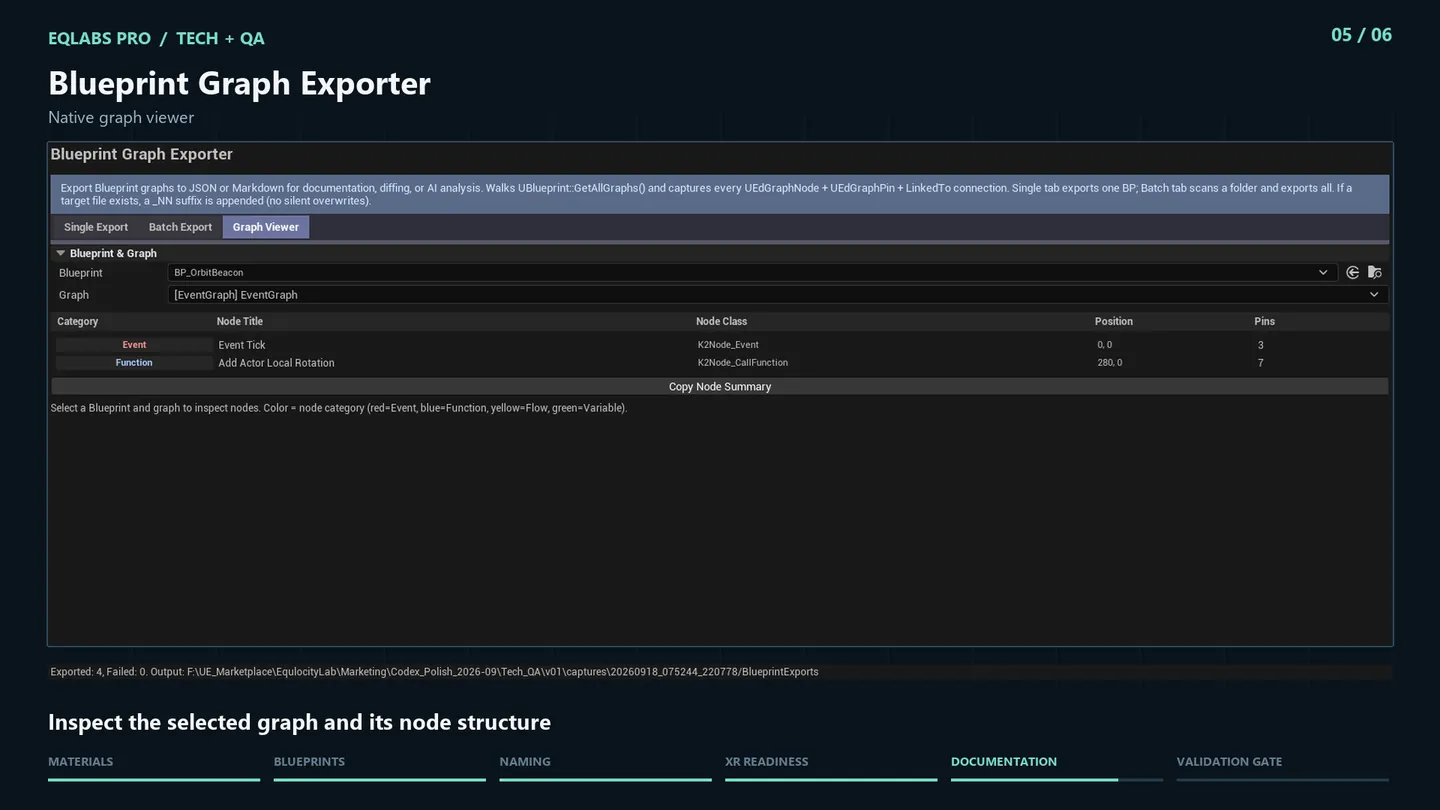The height and width of the screenshot is (810, 1440).
Task: Click the XR READINESS section label
Action: (x=766, y=762)
